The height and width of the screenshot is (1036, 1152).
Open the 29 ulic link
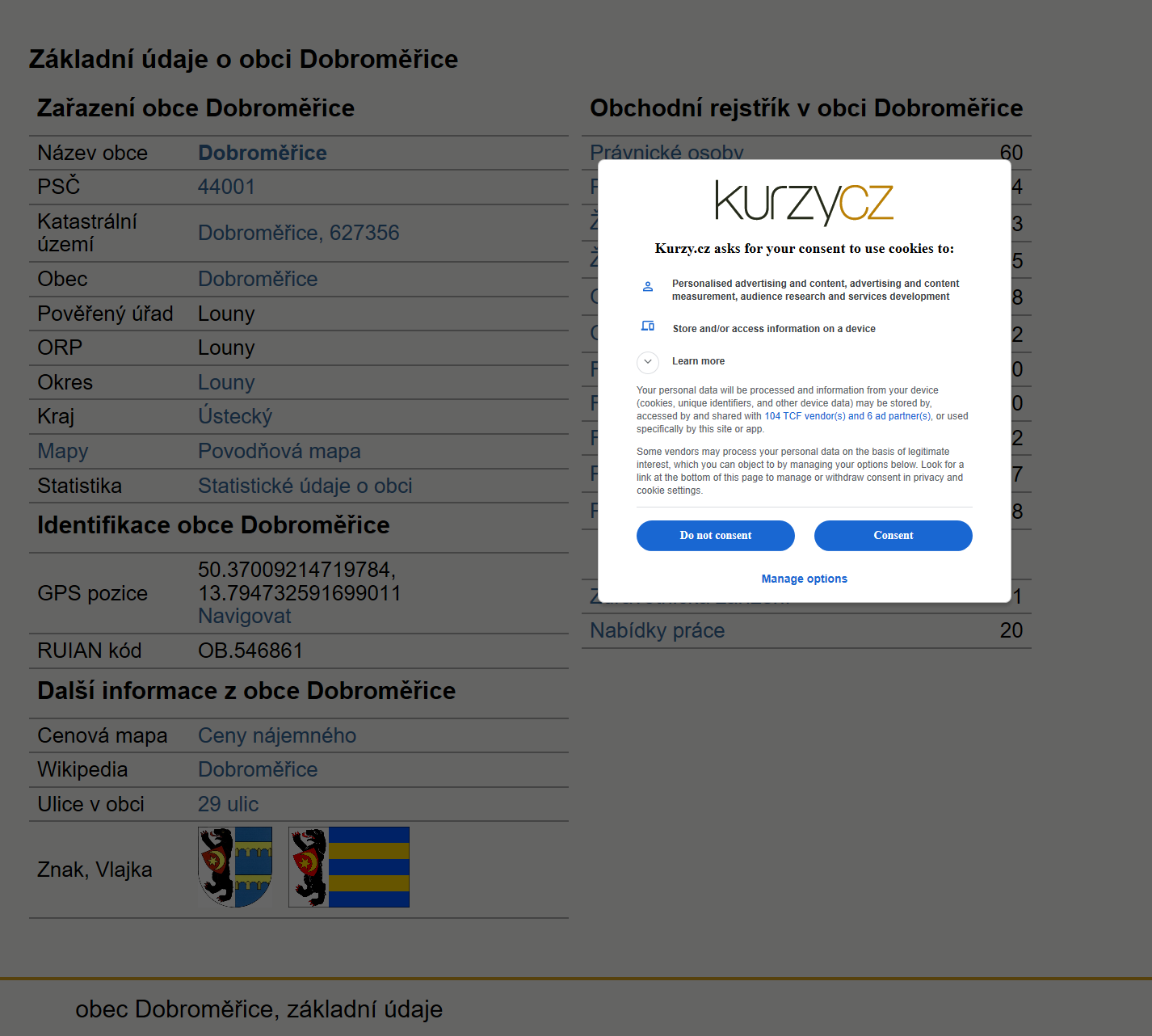click(x=228, y=804)
